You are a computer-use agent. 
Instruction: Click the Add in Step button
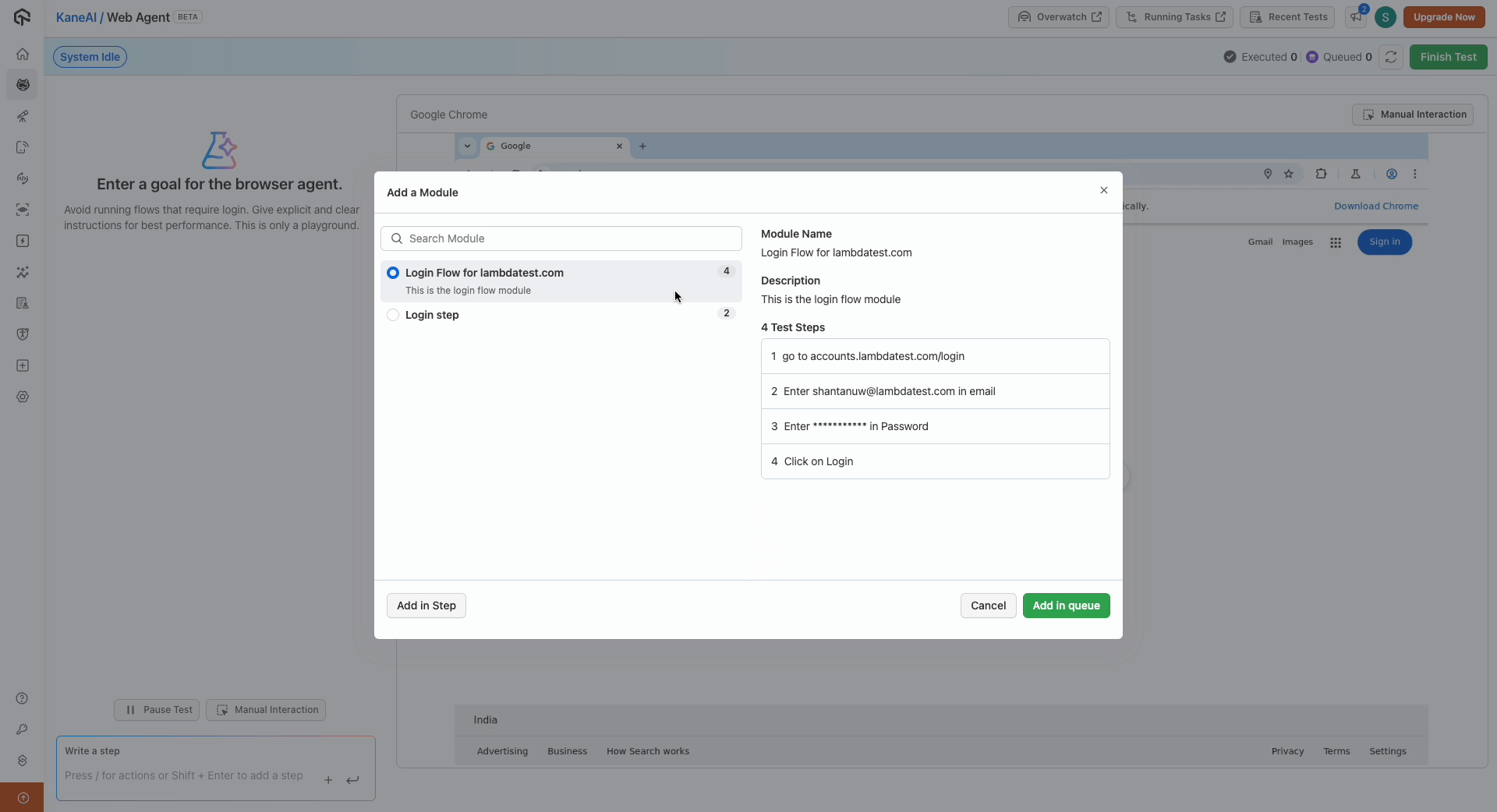[x=426, y=605]
